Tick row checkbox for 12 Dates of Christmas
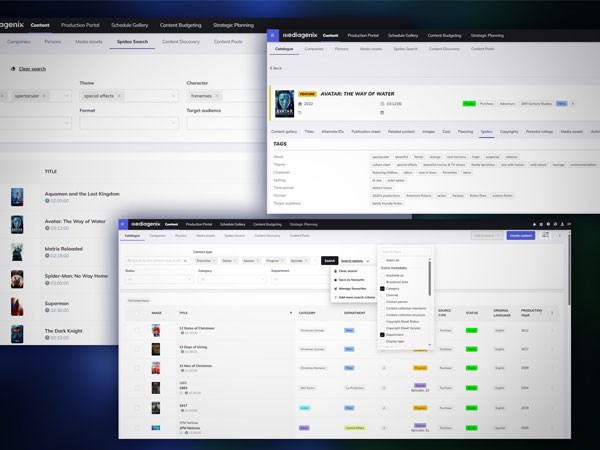600x450 pixels. click(137, 330)
